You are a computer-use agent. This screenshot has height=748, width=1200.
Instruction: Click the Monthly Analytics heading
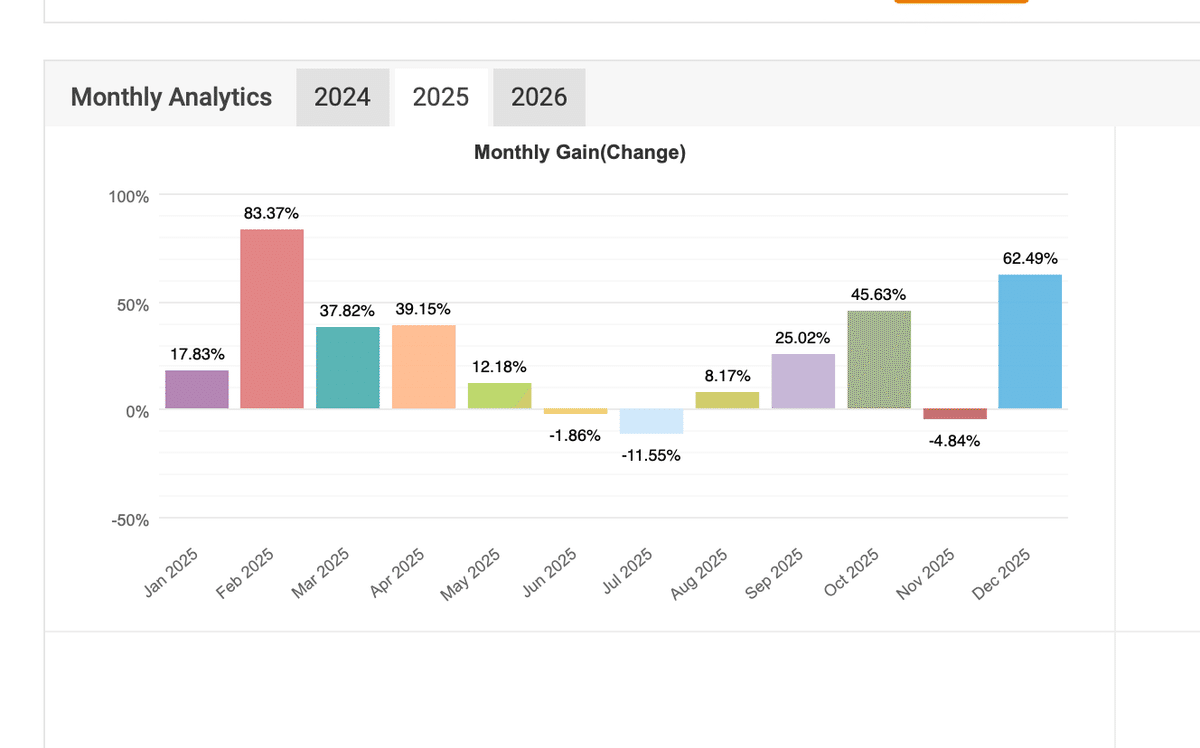coord(171,97)
